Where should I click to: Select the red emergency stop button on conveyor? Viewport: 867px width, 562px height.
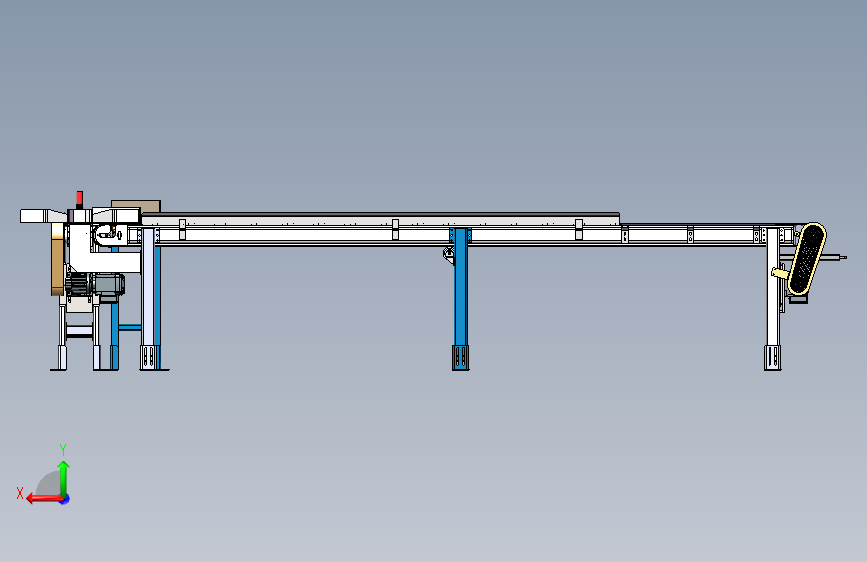tap(79, 200)
